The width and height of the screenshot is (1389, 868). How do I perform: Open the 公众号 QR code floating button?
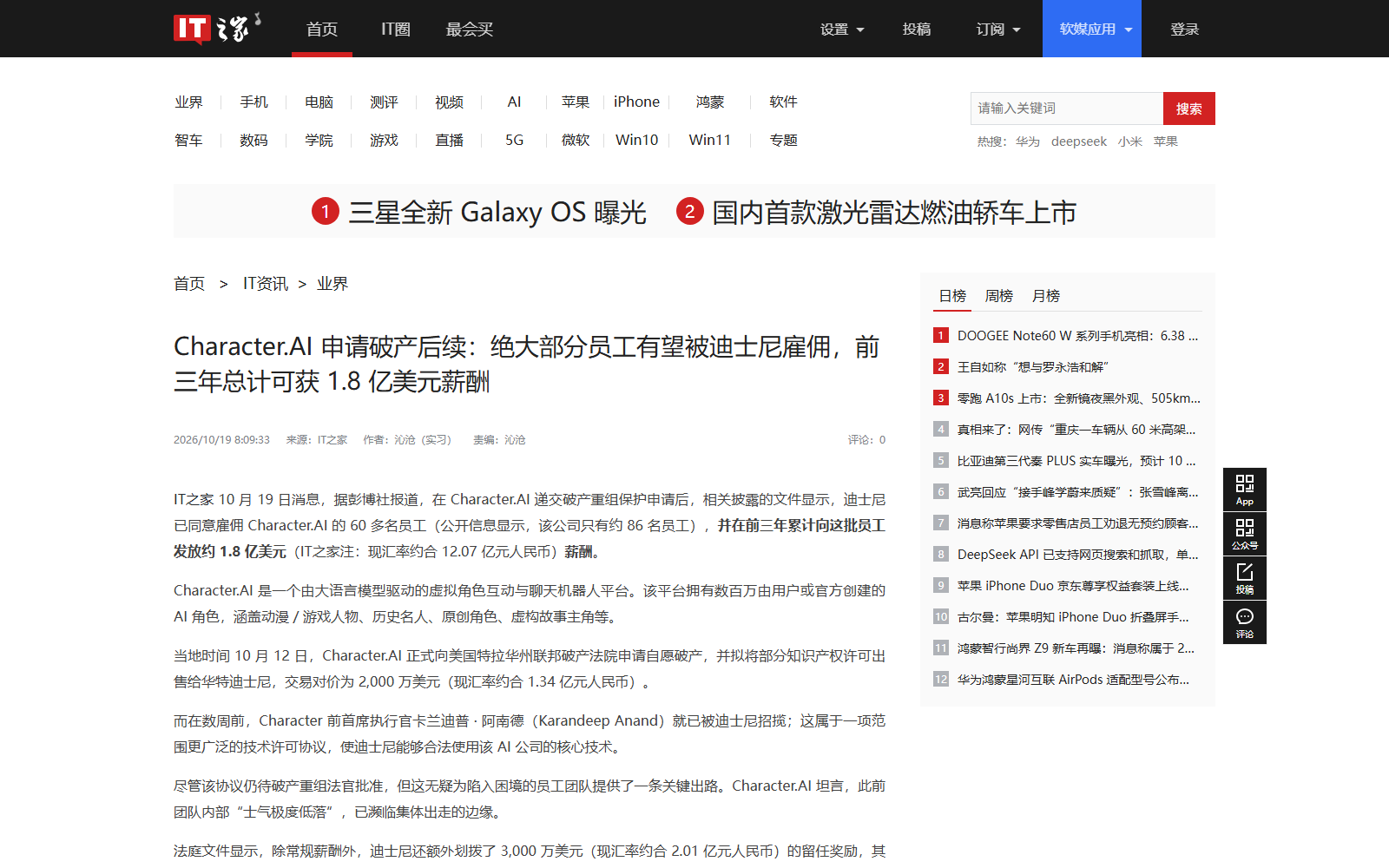pos(1245,534)
